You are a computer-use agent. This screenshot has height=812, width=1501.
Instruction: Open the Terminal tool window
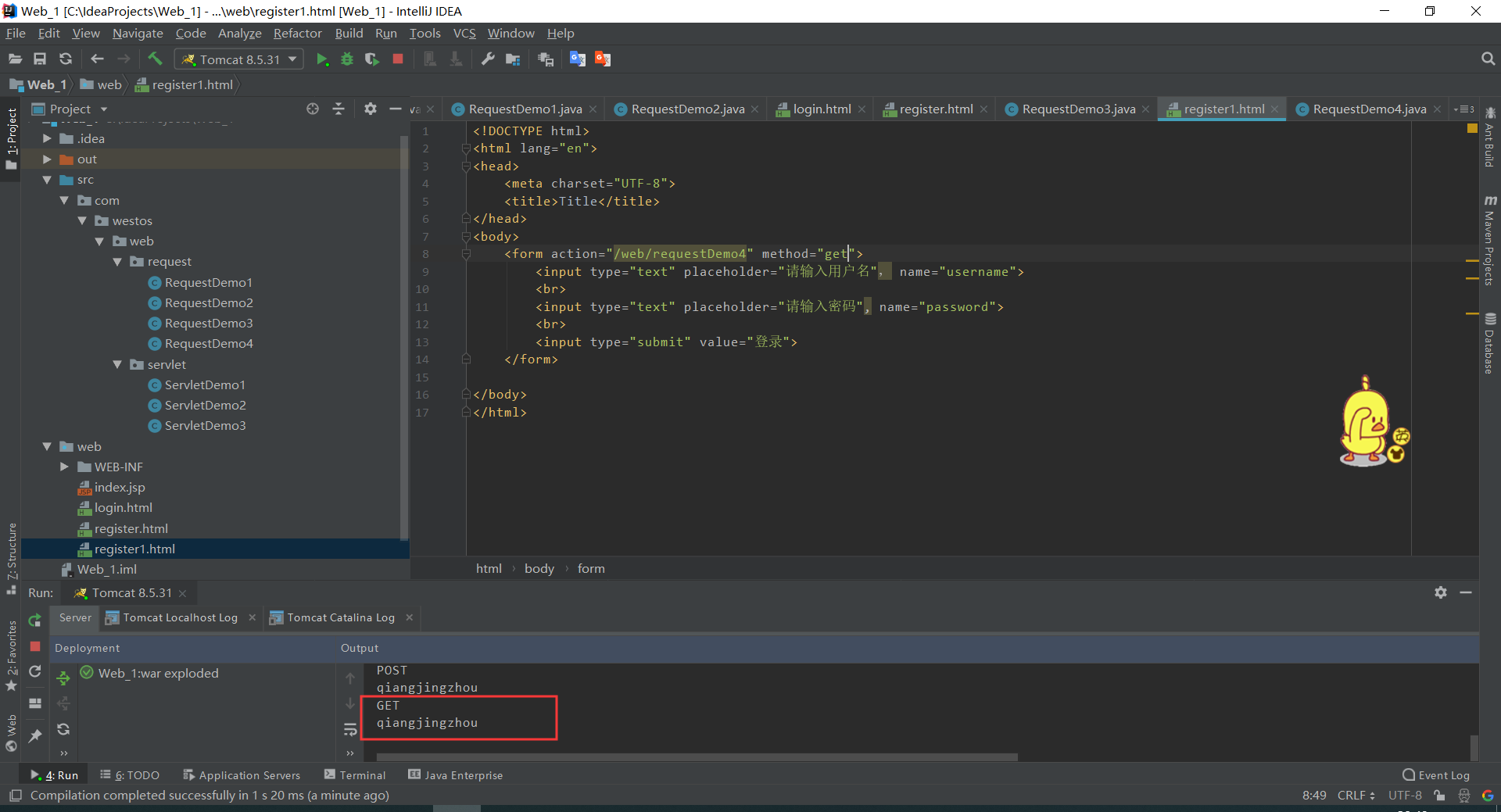[355, 774]
